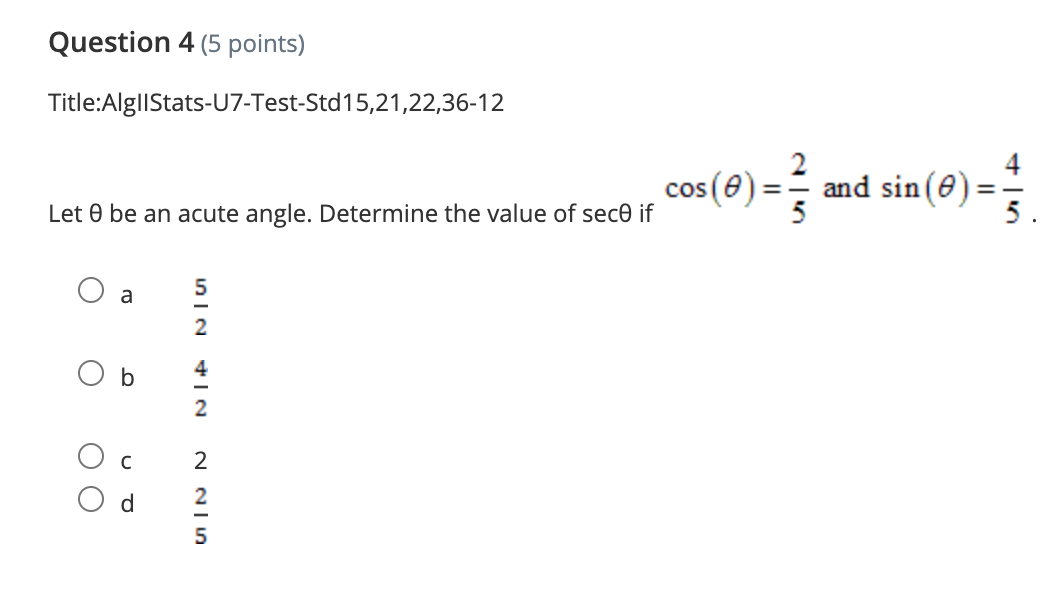Click the Title:AlgIIStats-U7-Test line
The width and height of the screenshot is (1058, 596).
point(277,103)
